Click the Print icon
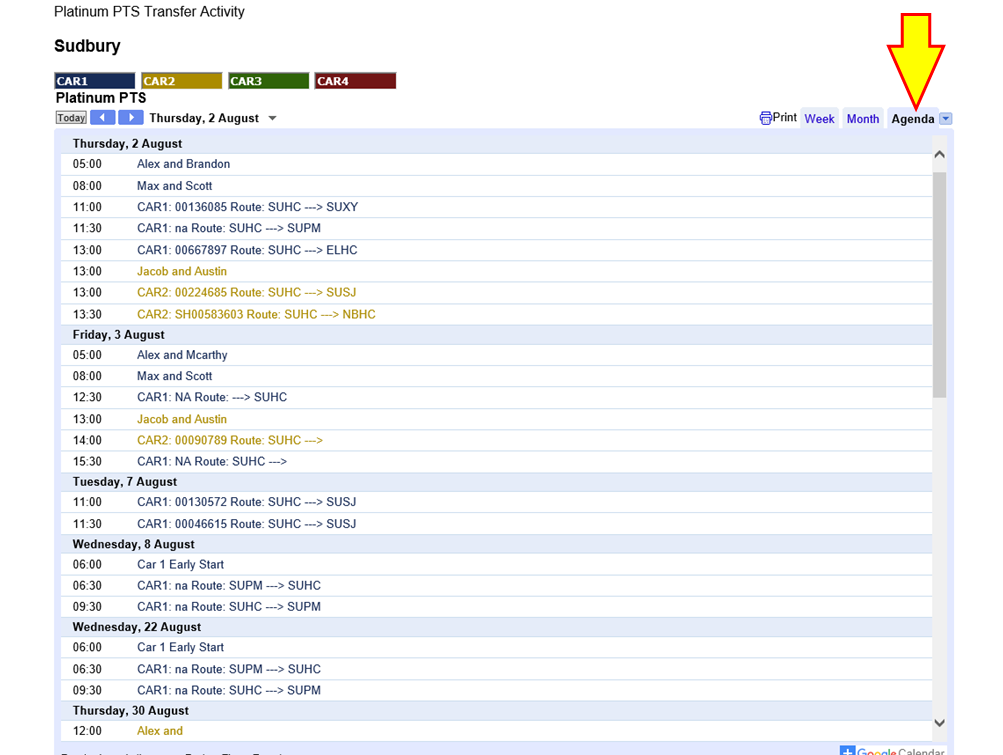This screenshot has width=1003, height=755. (766, 118)
